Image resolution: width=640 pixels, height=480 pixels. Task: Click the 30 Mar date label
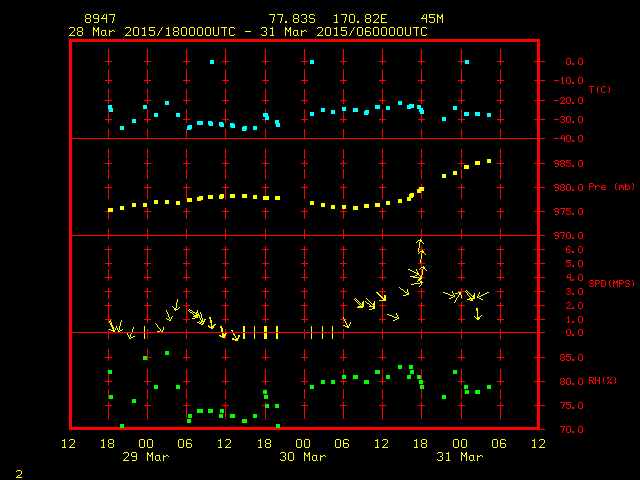302,457
